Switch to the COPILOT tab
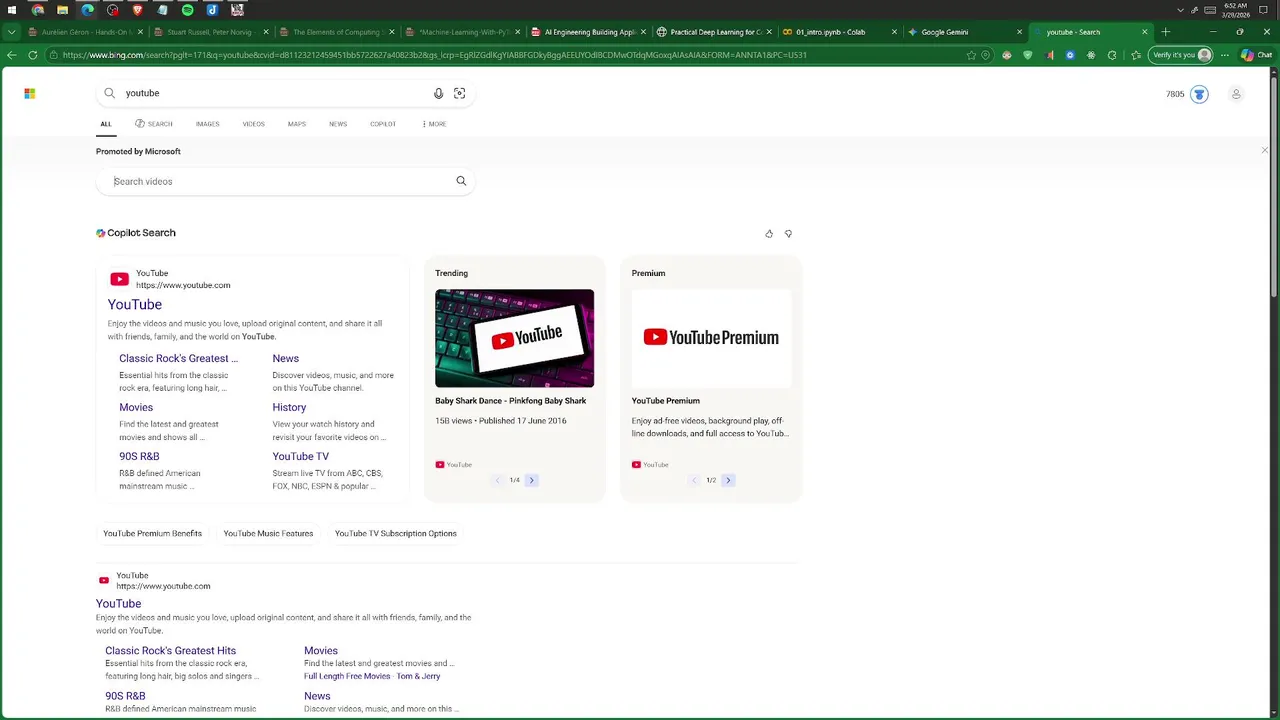1280x720 pixels. [x=383, y=124]
